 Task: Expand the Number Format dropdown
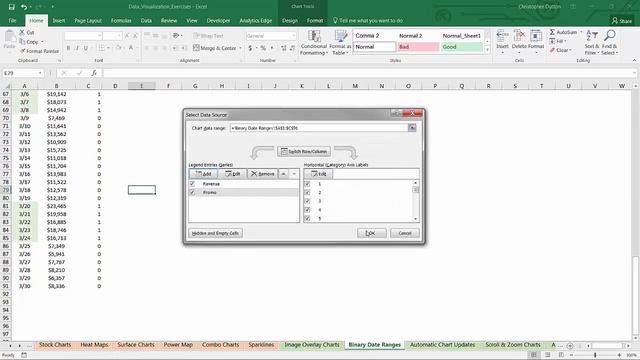pos(293,36)
